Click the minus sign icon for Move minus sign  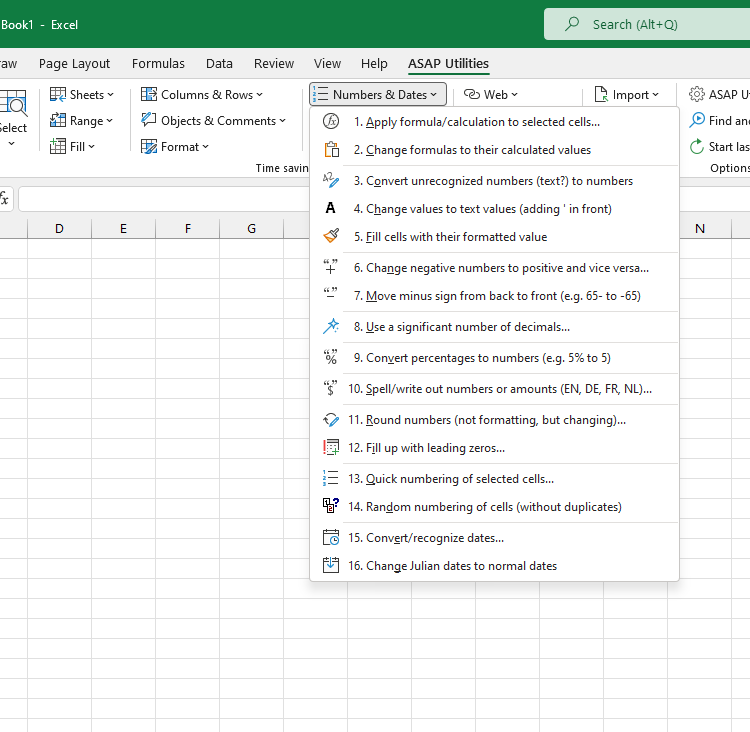[x=330, y=293]
